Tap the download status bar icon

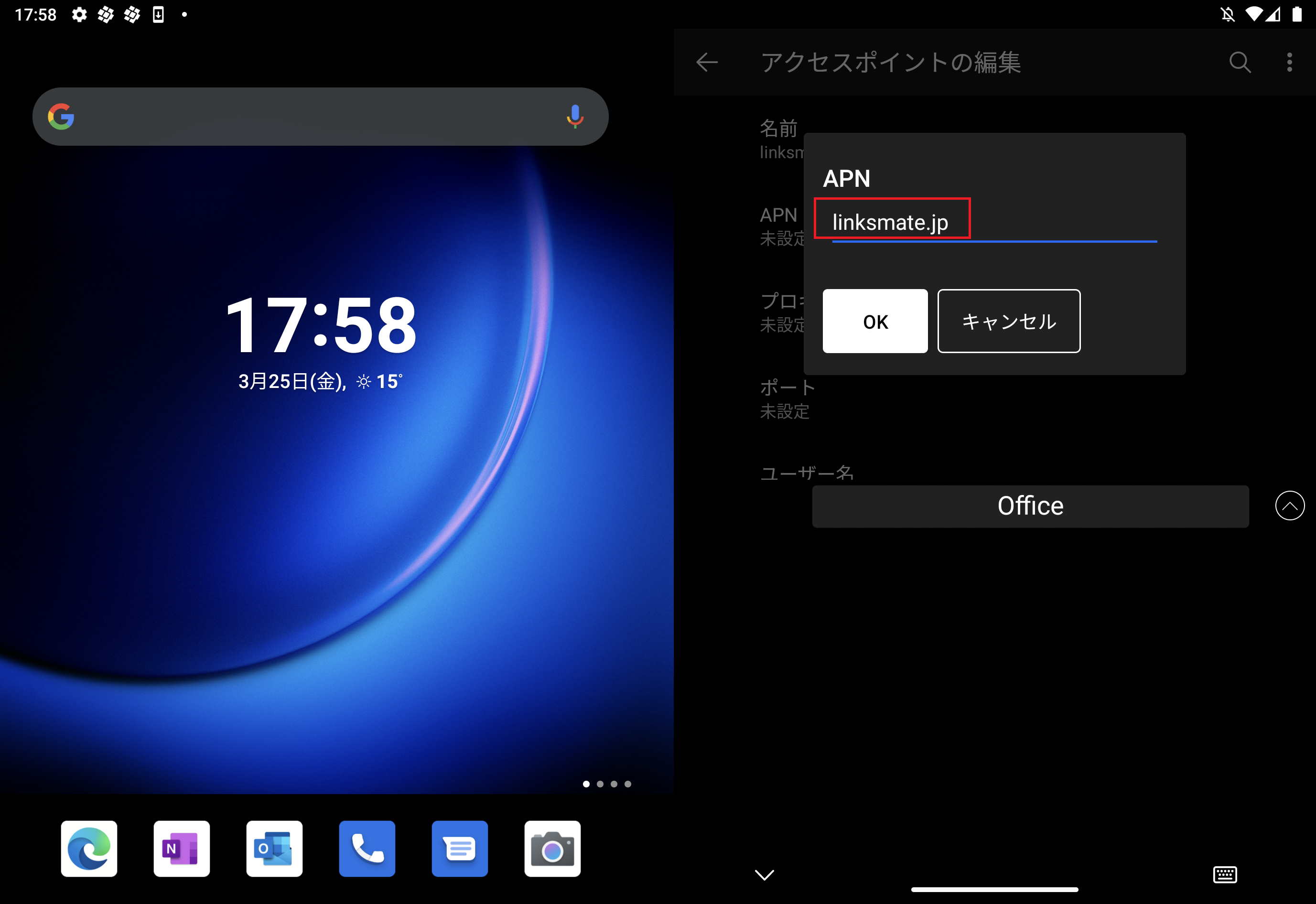tap(159, 14)
